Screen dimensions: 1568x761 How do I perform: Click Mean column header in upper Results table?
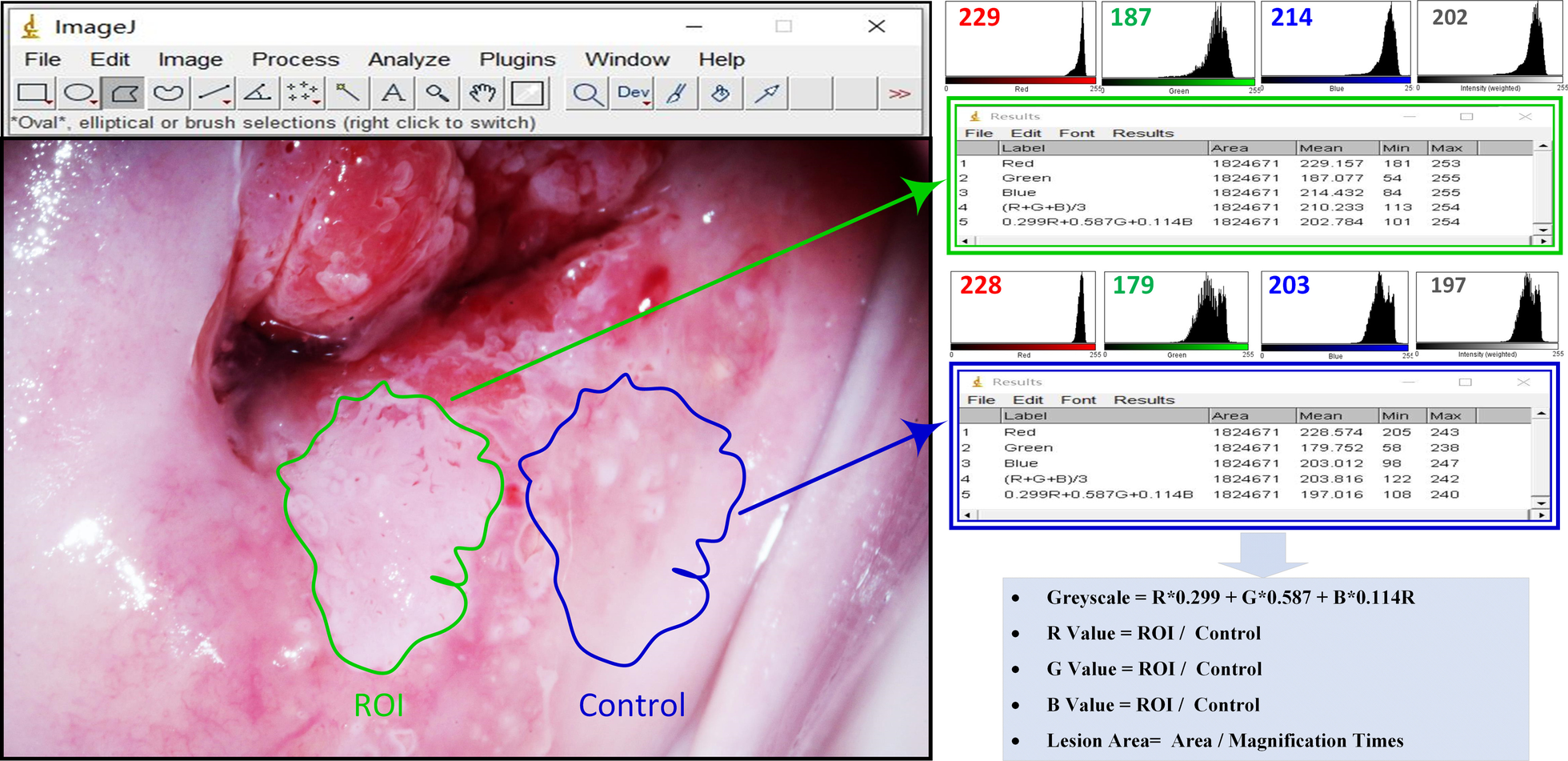tap(1338, 148)
